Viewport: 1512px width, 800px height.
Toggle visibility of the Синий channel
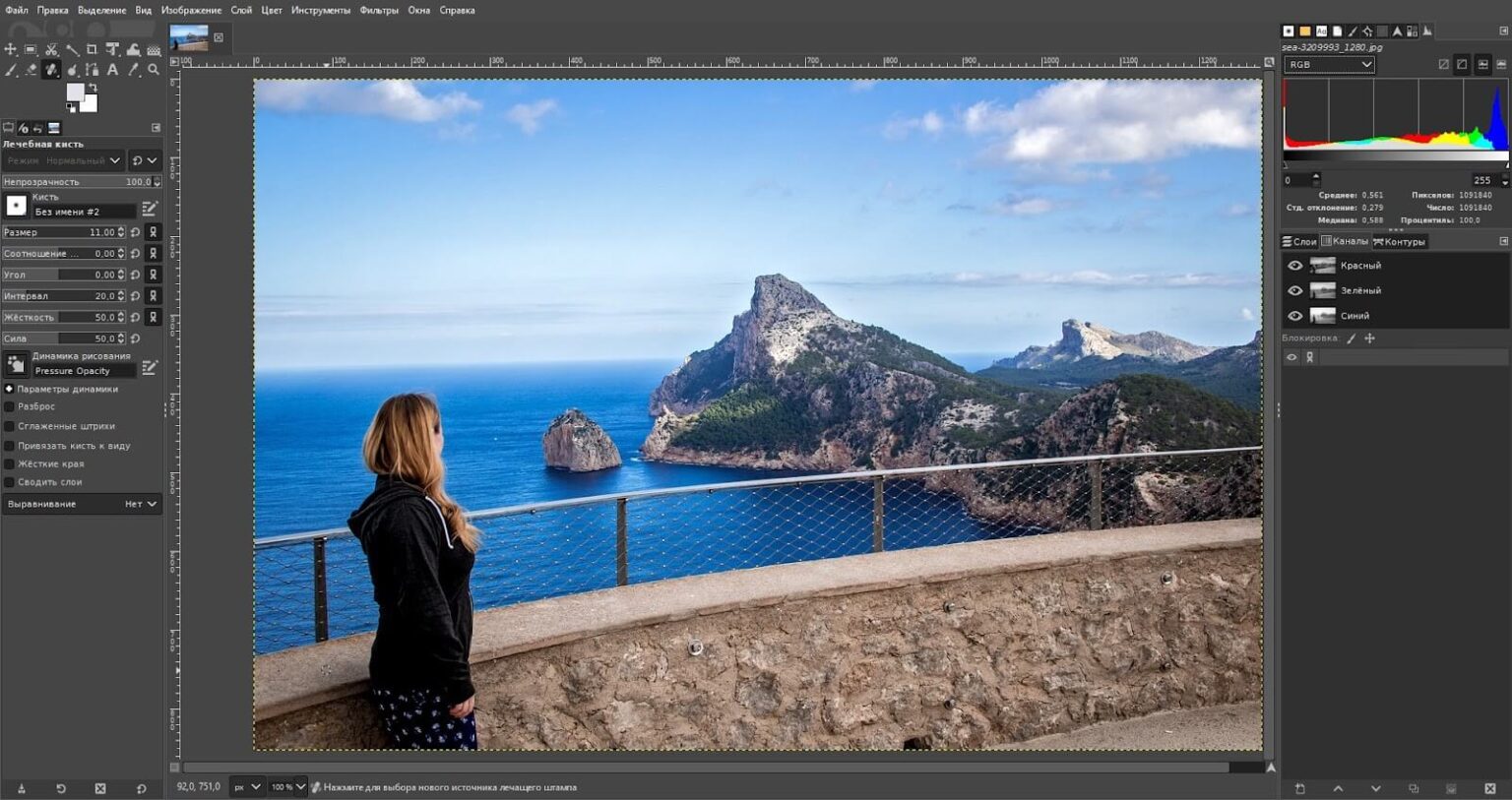[x=1294, y=316]
